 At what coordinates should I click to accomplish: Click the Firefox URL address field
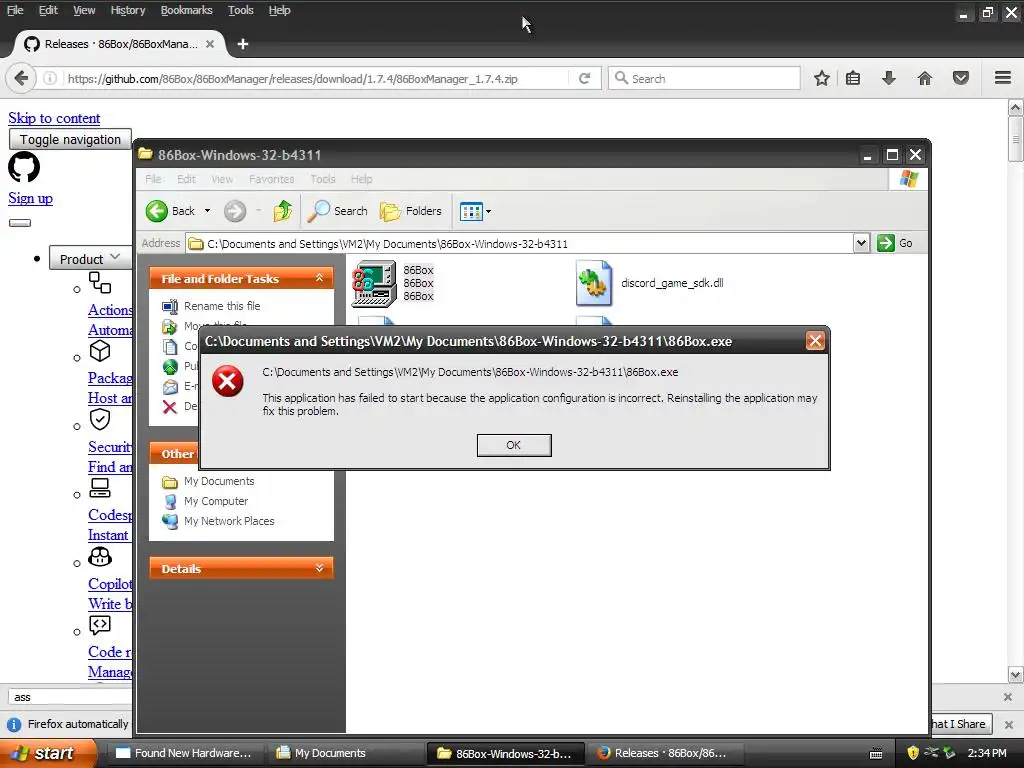[317, 79]
